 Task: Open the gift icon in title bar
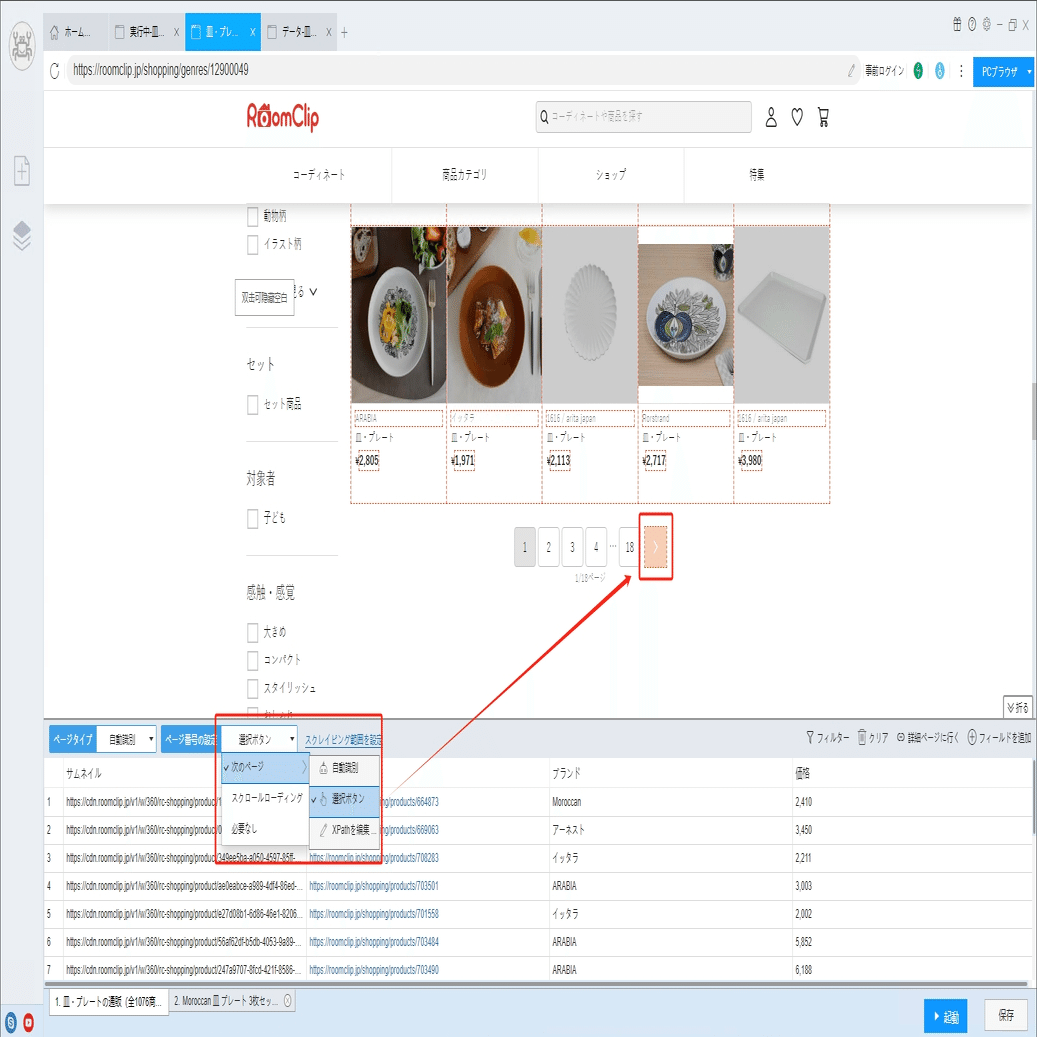[957, 24]
